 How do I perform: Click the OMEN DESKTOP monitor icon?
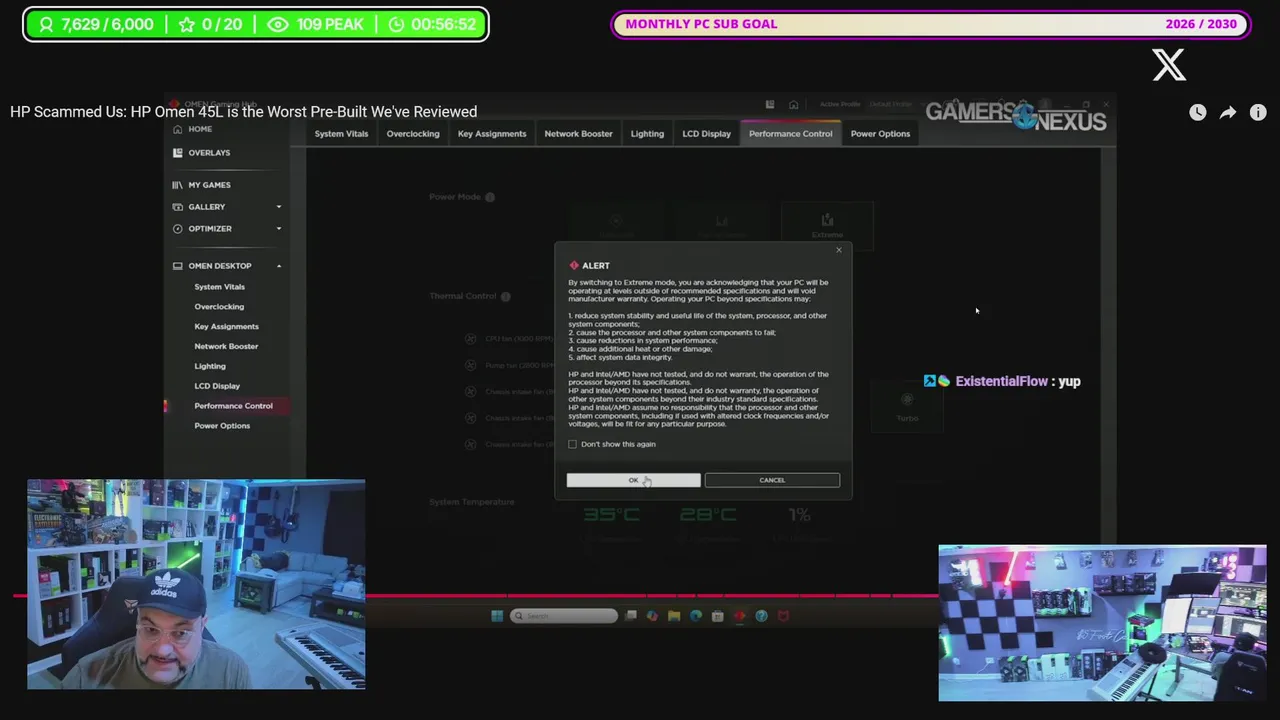(x=177, y=266)
